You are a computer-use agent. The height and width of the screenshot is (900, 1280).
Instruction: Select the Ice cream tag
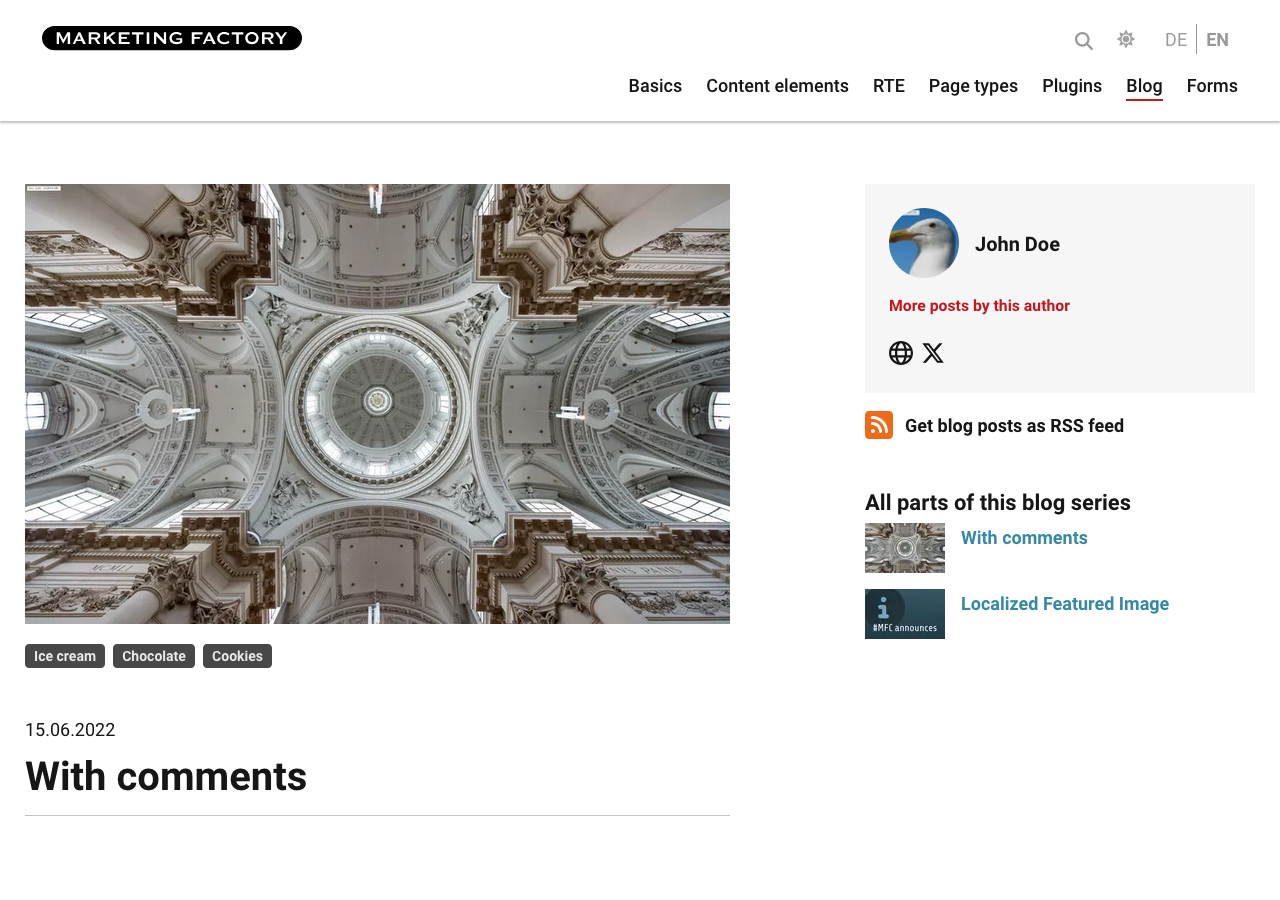[x=65, y=656]
